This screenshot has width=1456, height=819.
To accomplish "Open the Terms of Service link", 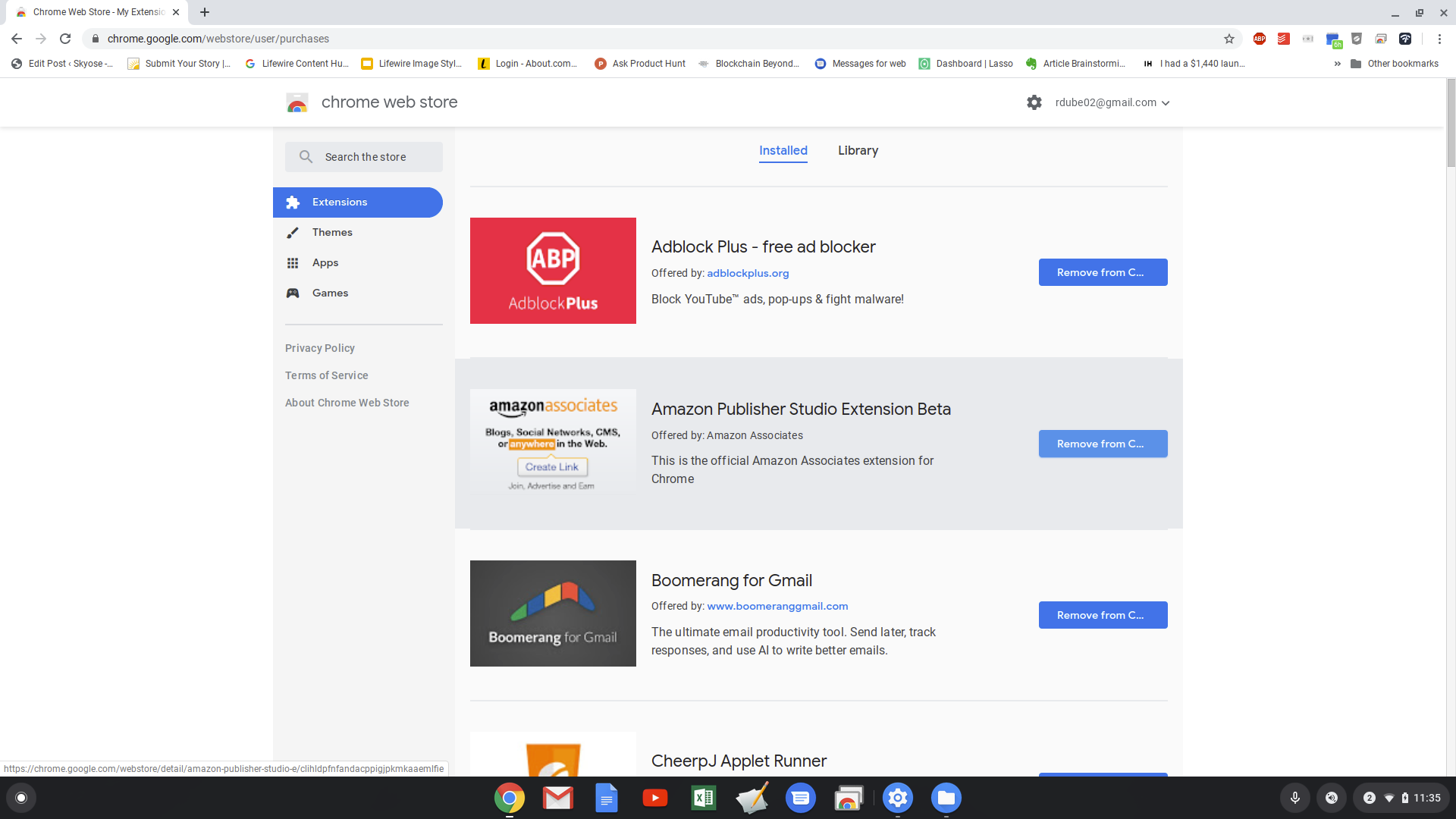I will (x=327, y=375).
